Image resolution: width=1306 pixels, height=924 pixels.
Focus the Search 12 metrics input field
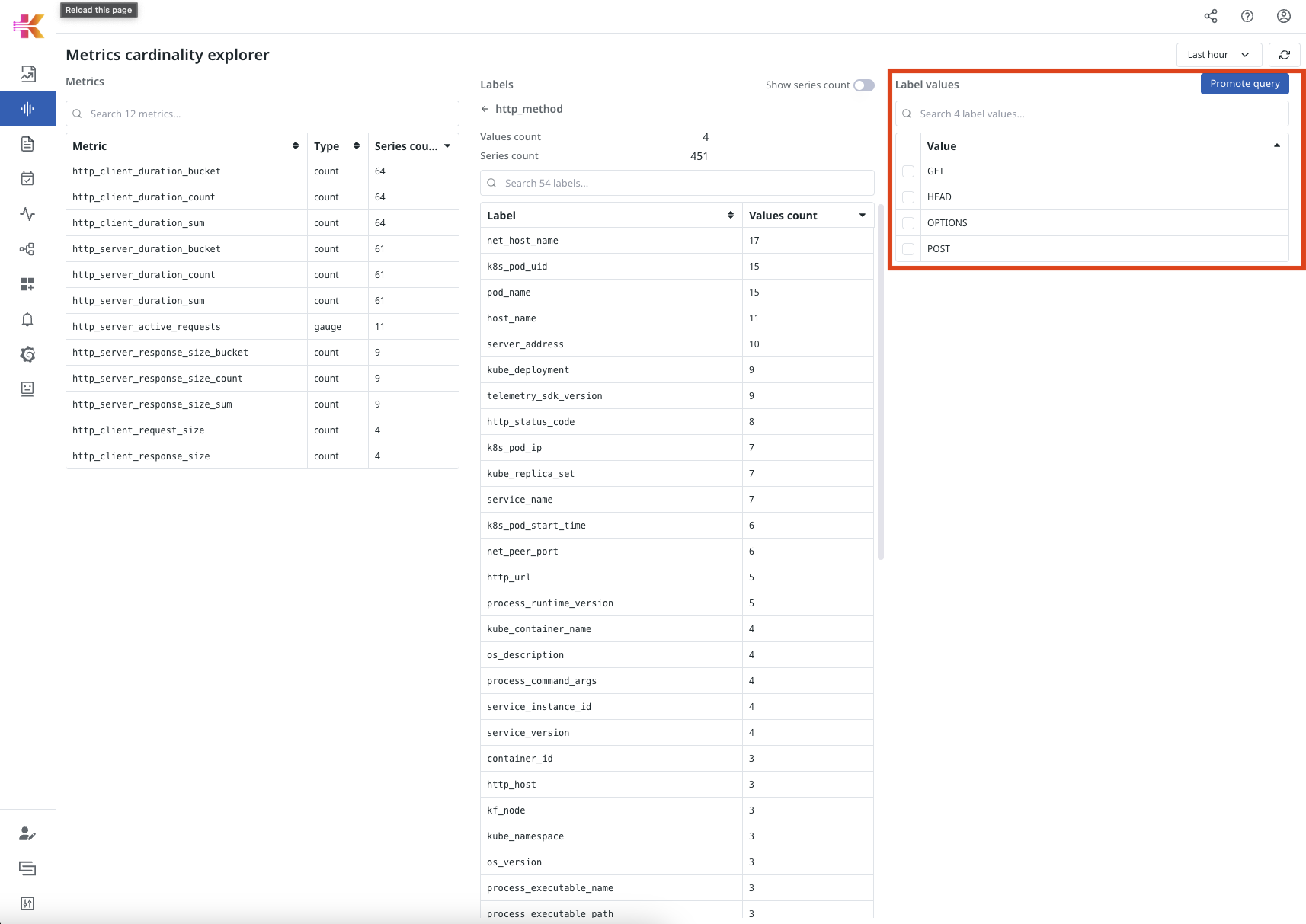[262, 114]
